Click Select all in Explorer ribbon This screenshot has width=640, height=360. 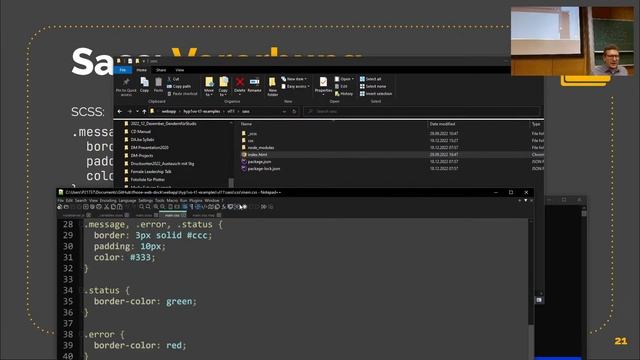click(370, 79)
